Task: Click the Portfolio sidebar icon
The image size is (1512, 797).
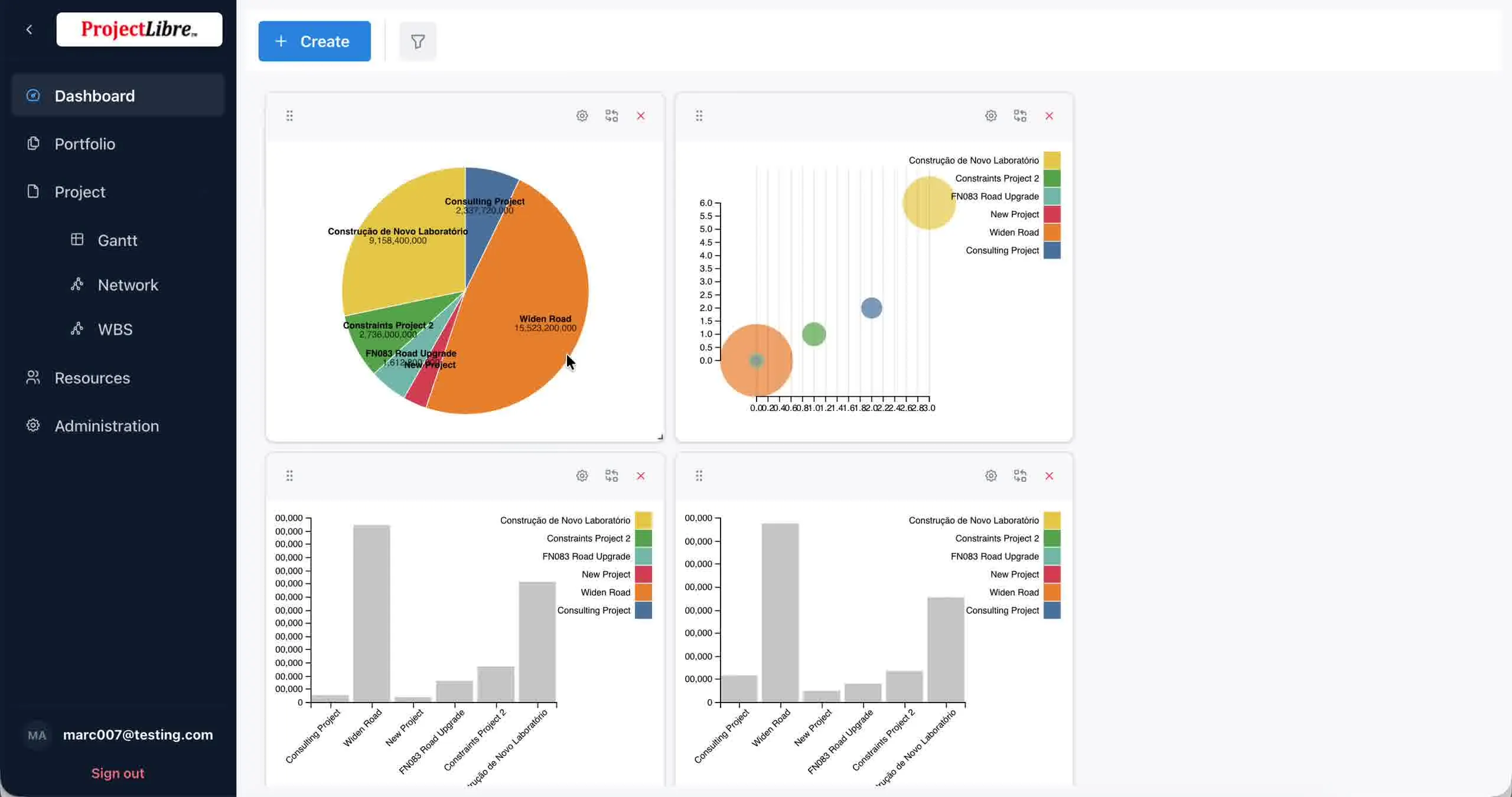Action: [33, 143]
